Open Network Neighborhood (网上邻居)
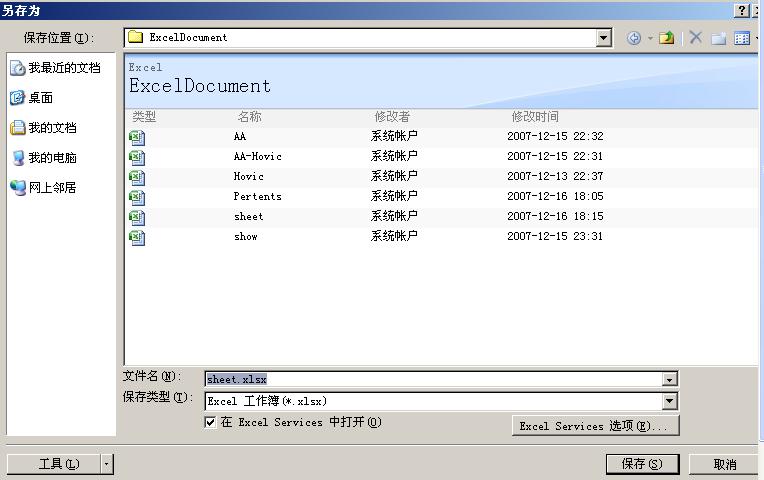764x480 pixels. [x=43, y=188]
